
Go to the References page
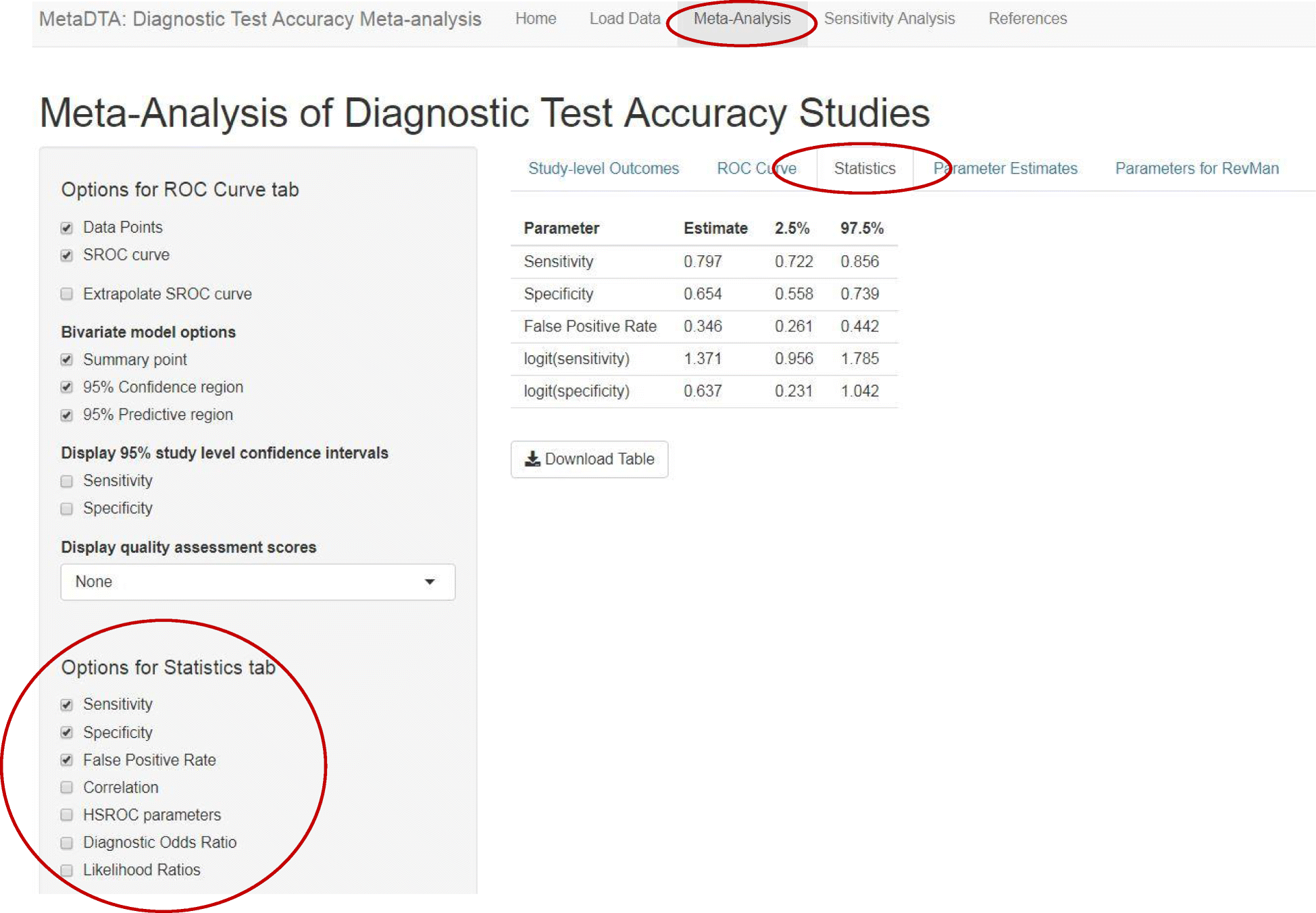[x=1028, y=19]
